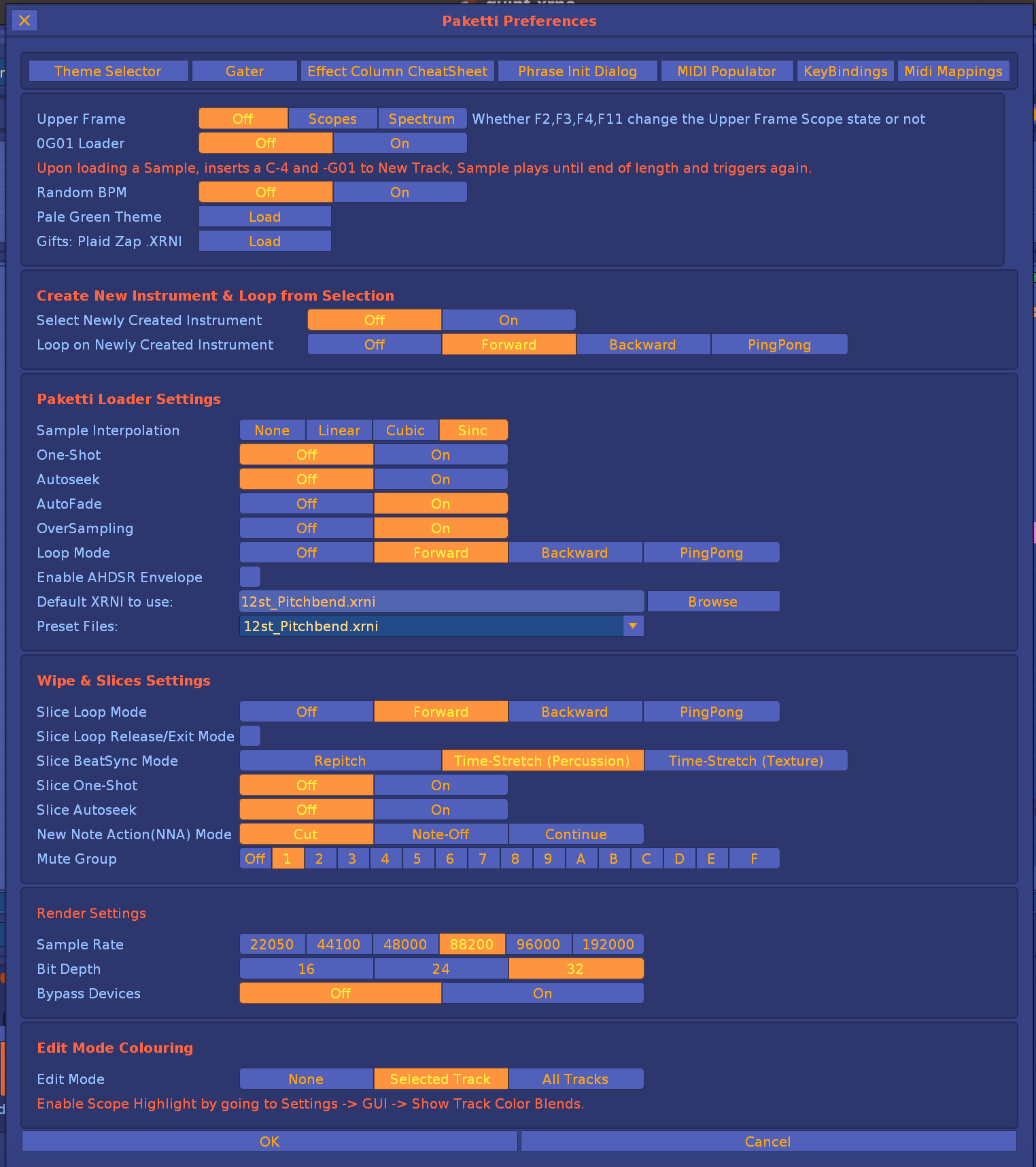Open the Effect Column CheatSheet

(397, 71)
